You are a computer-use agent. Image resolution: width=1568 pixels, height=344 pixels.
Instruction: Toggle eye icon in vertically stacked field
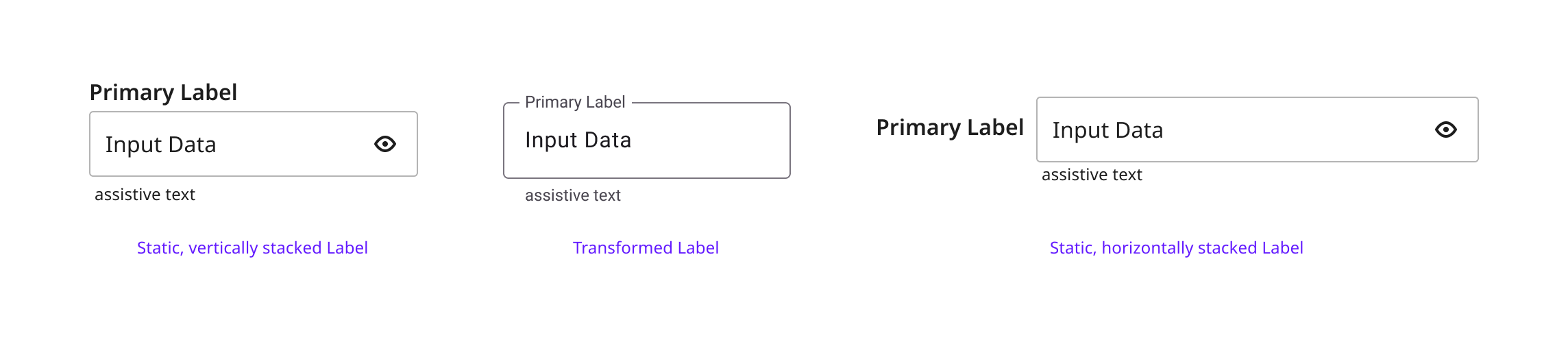(385, 144)
